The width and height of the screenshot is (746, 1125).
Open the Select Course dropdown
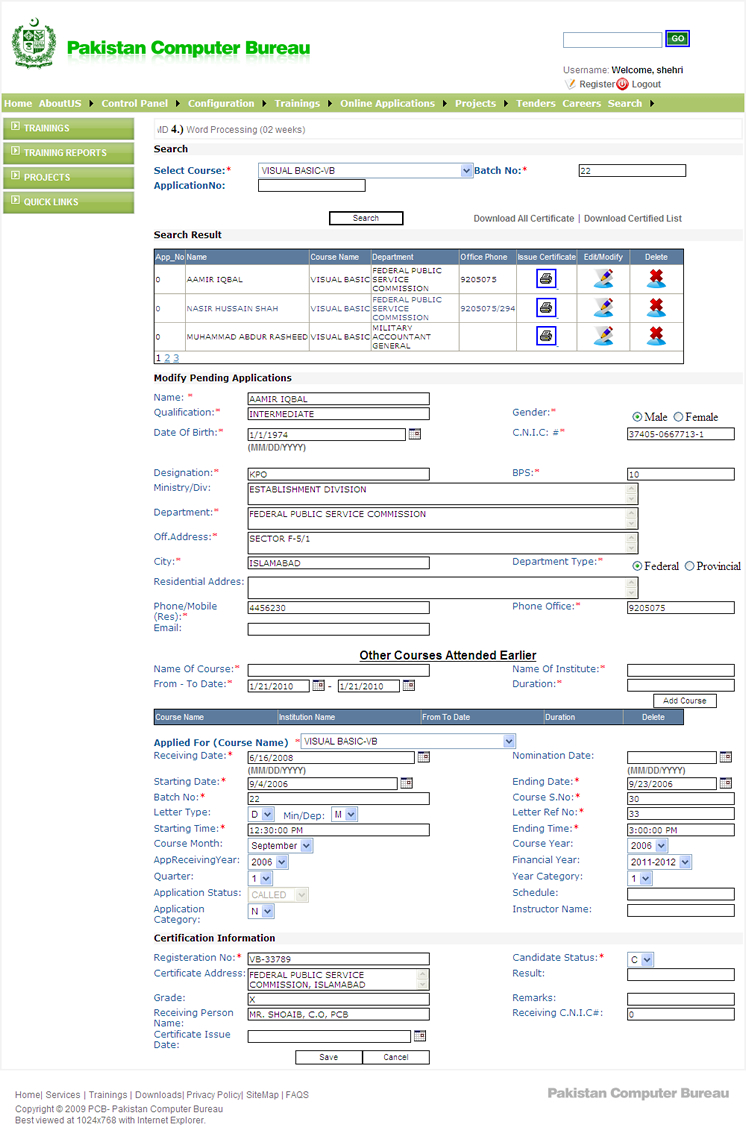365,171
